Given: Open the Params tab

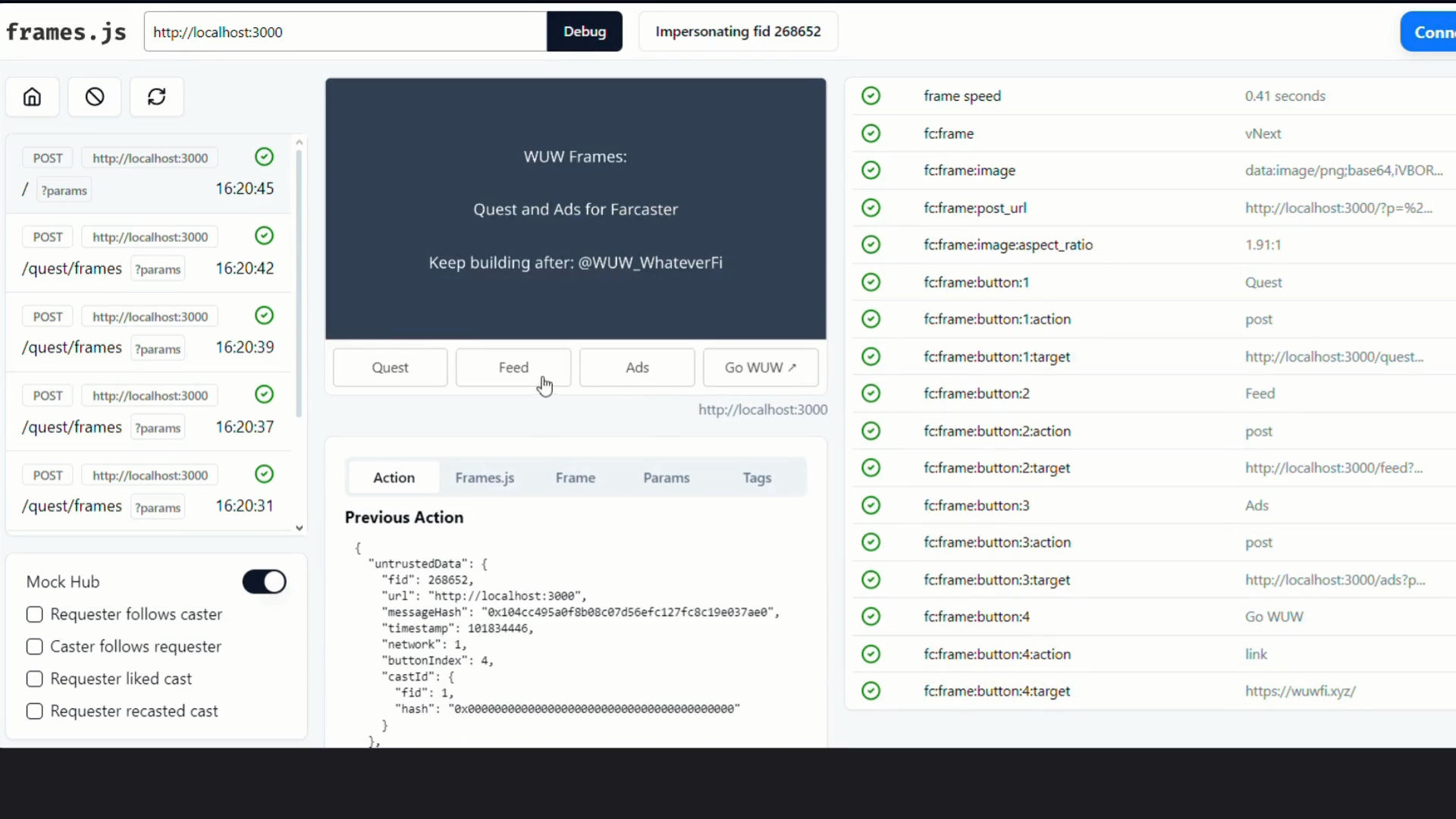Looking at the screenshot, I should tap(666, 478).
